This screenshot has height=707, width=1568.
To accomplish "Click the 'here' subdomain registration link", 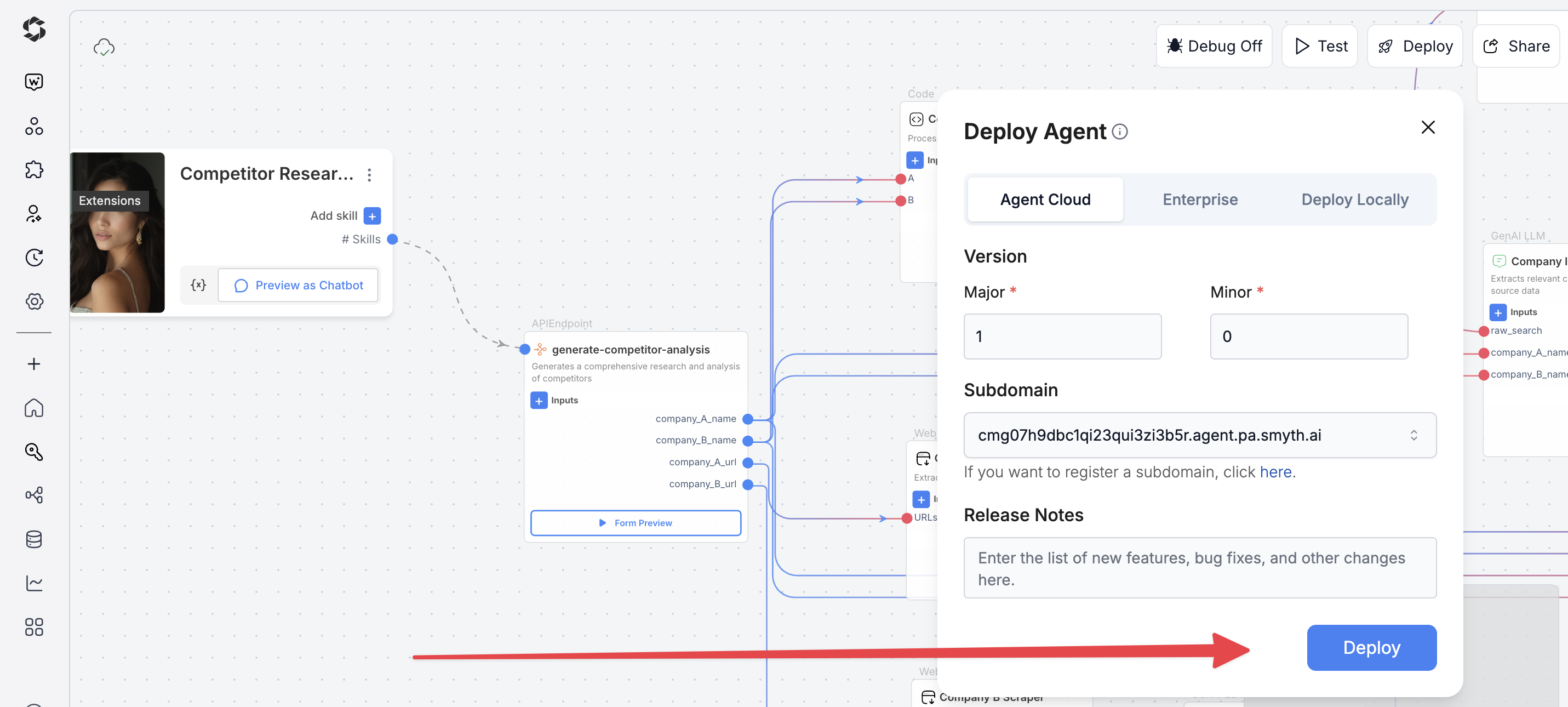I will pos(1275,472).
